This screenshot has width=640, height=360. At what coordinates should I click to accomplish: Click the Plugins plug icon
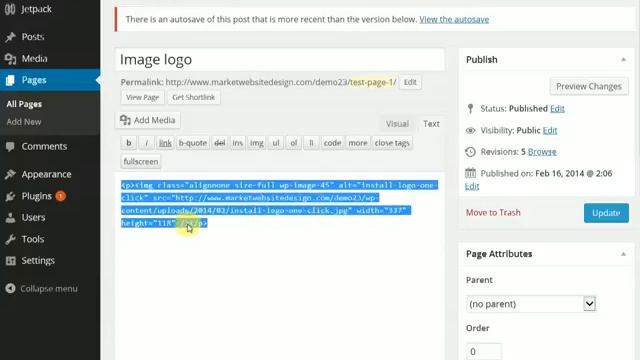[x=10, y=196]
